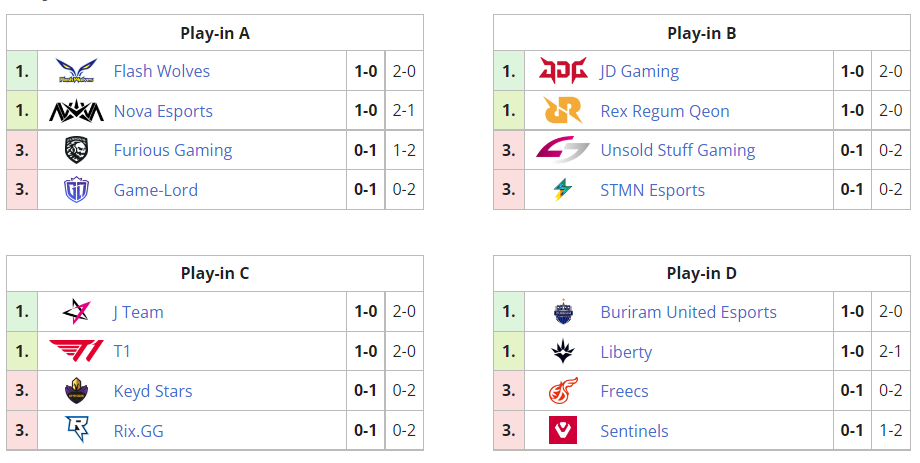Click the red T1 logo
920x463 pixels.
(x=77, y=351)
